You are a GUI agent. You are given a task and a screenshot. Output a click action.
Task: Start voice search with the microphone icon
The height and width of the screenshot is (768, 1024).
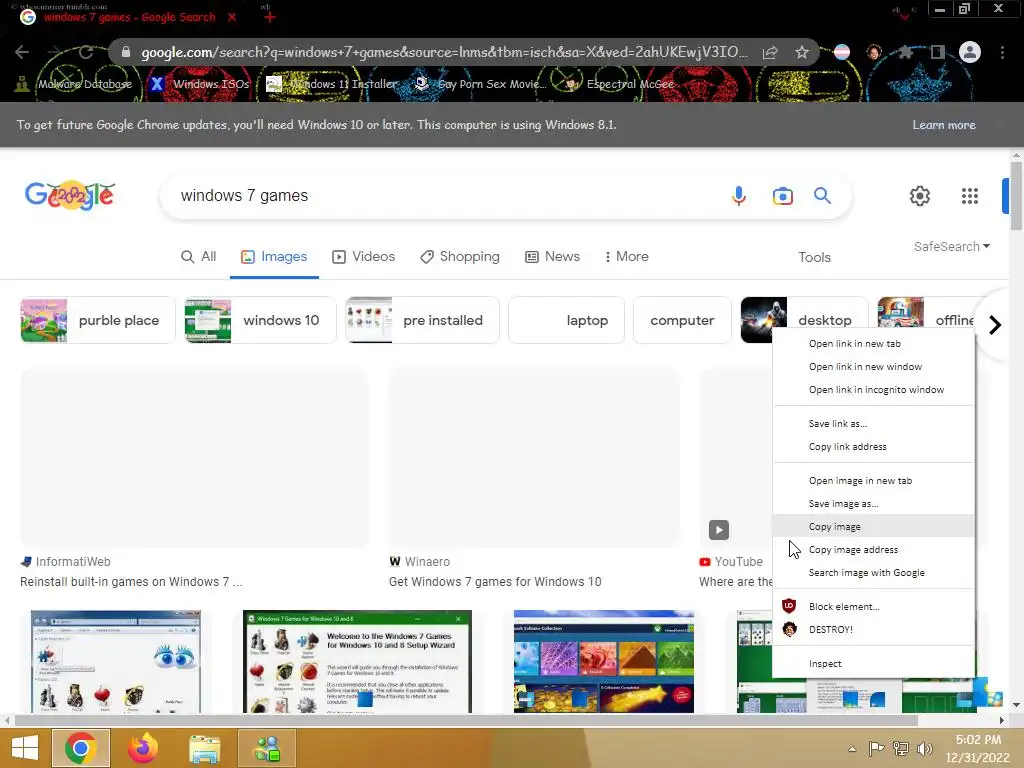point(739,195)
